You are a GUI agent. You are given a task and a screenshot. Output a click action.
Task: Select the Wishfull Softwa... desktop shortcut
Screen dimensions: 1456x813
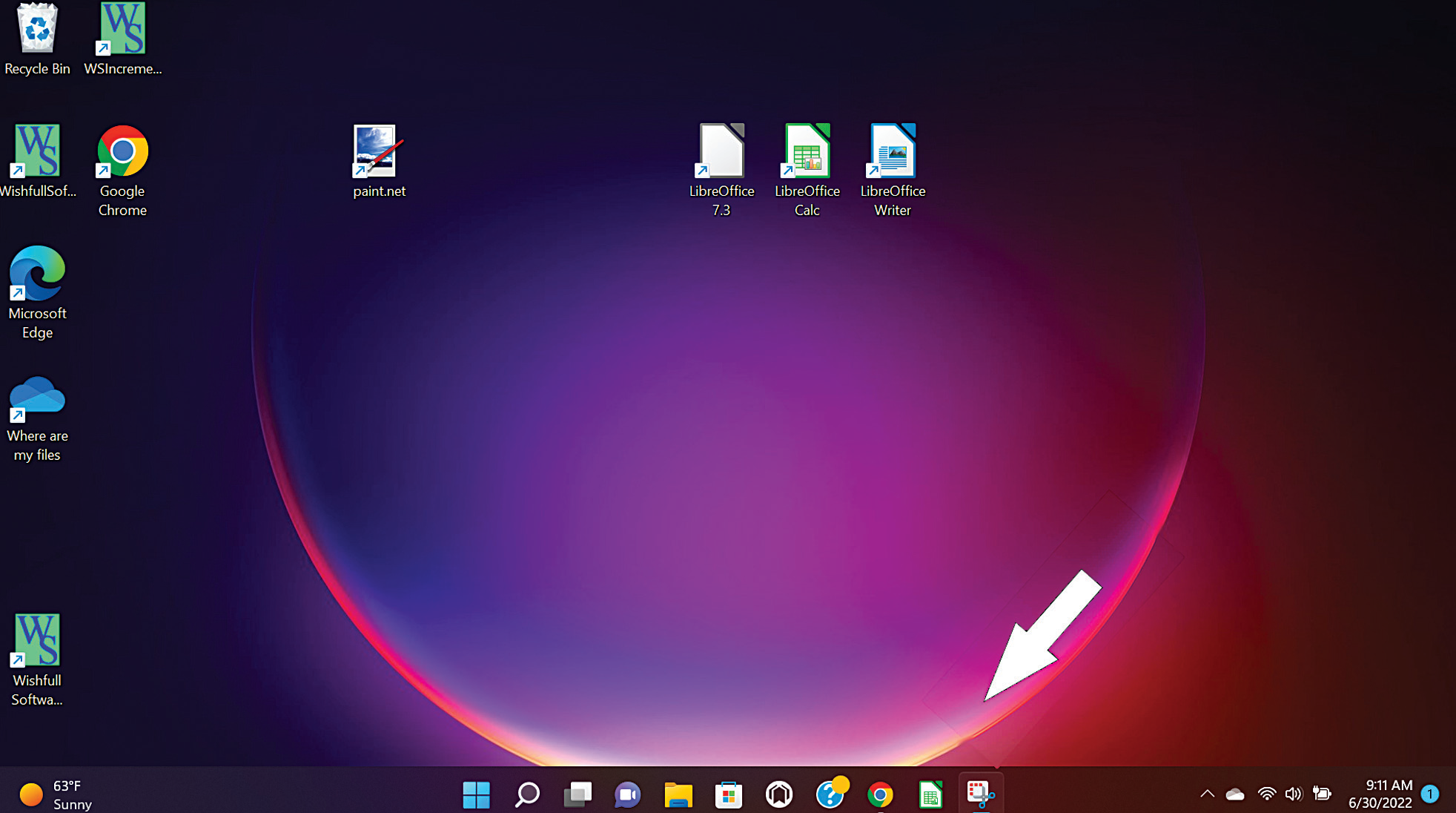(37, 660)
